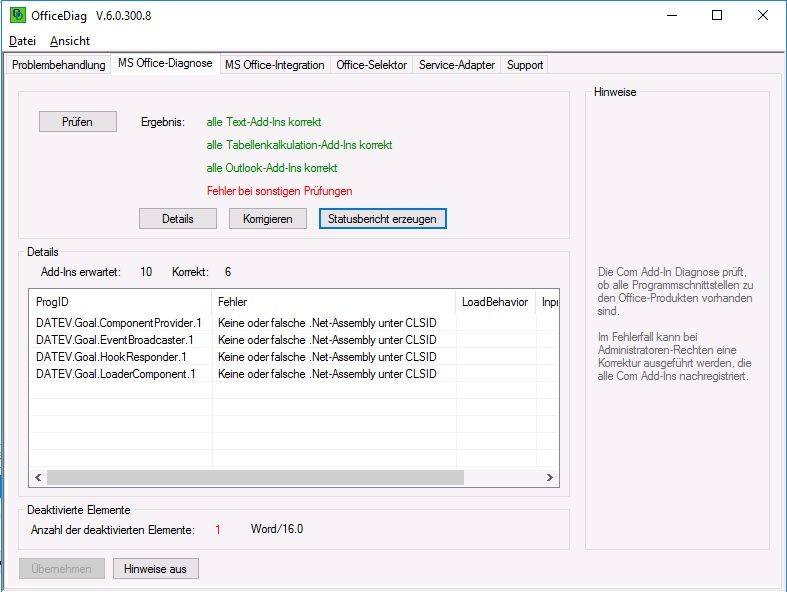Open the Ansicht menu
Screen dimensions: 787x592
click(x=70, y=41)
